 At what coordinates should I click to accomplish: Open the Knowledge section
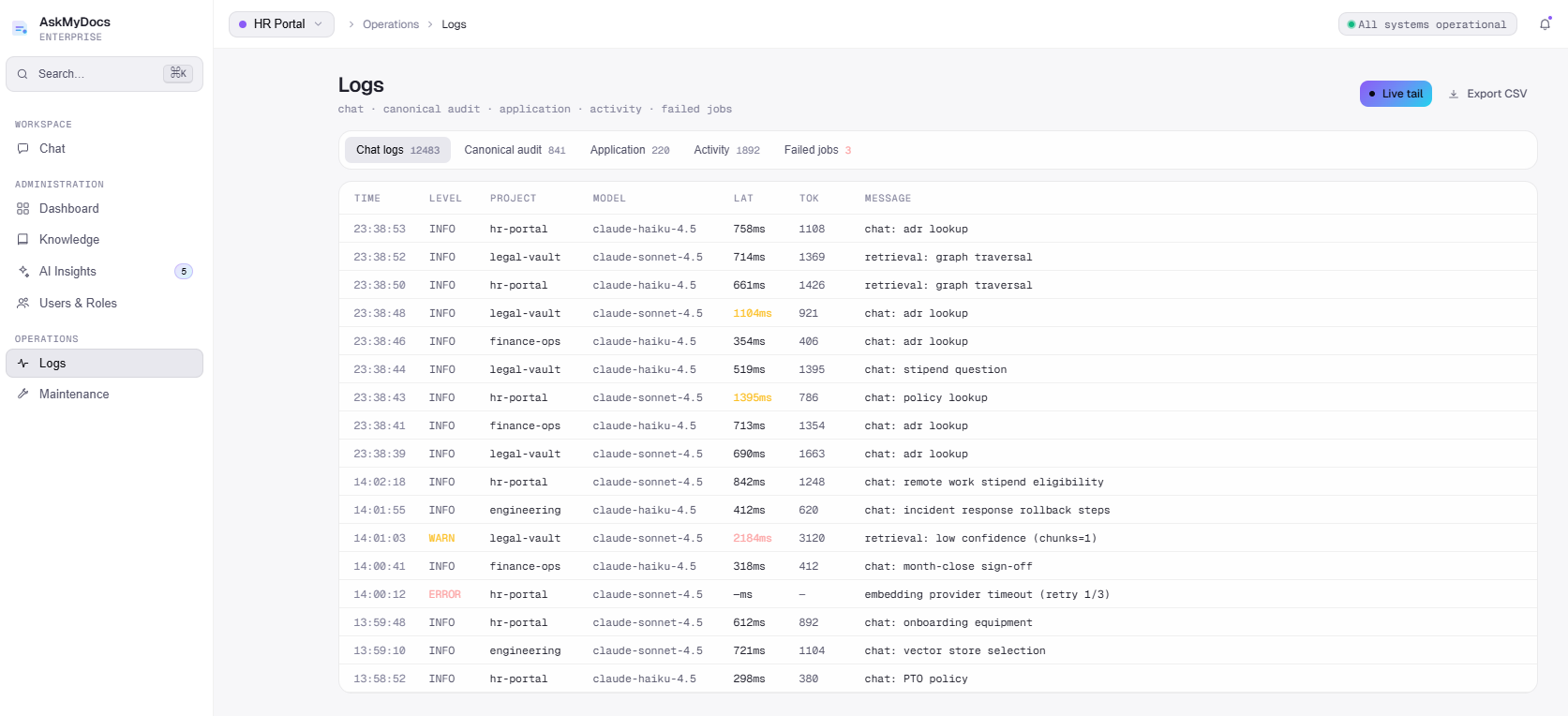click(x=104, y=240)
